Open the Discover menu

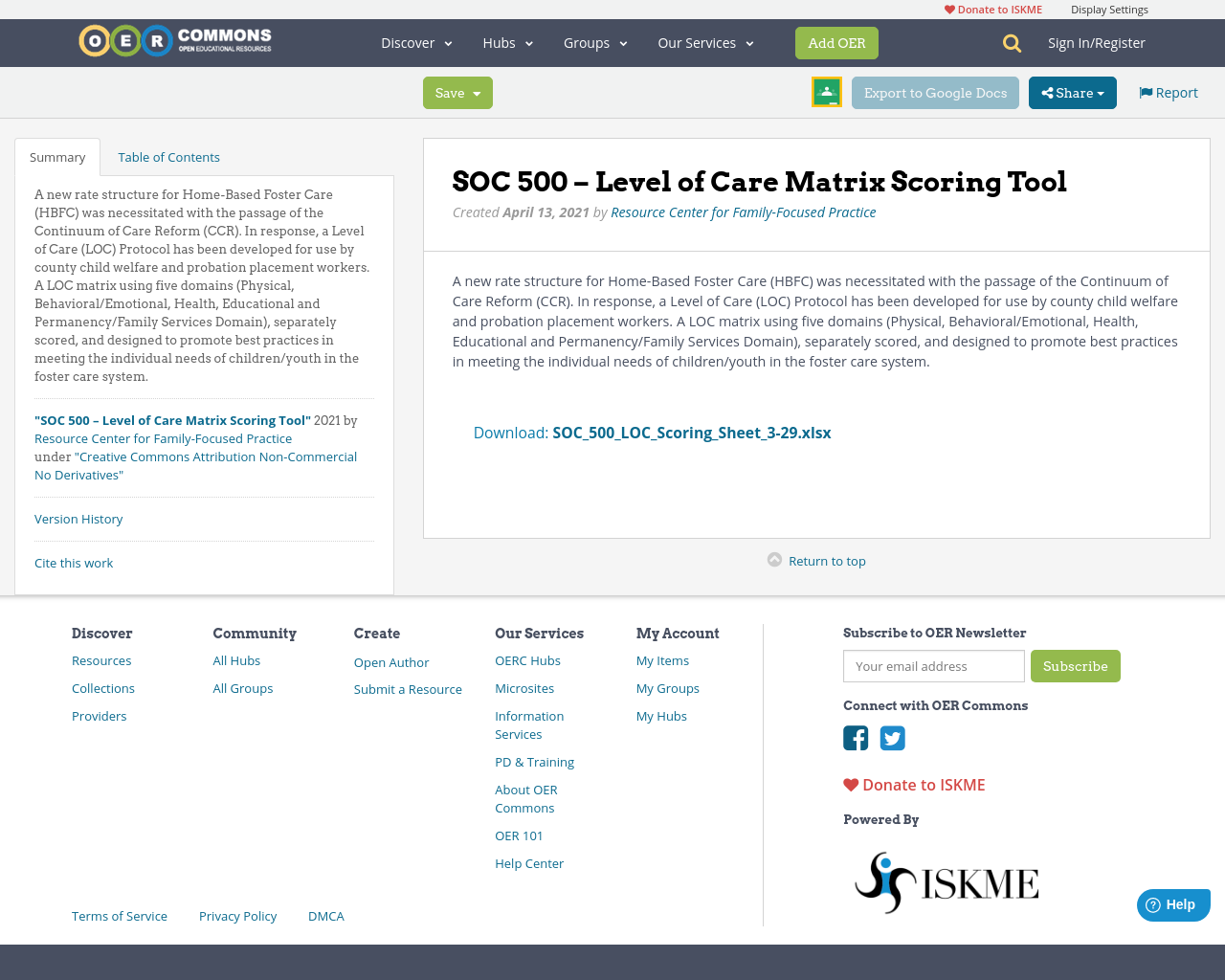pyautogui.click(x=415, y=42)
